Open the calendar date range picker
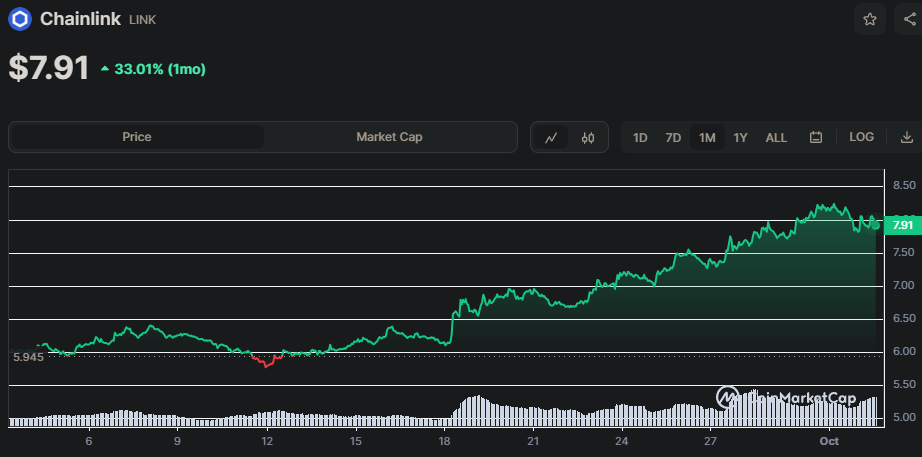The width and height of the screenshot is (922, 457). pos(816,138)
